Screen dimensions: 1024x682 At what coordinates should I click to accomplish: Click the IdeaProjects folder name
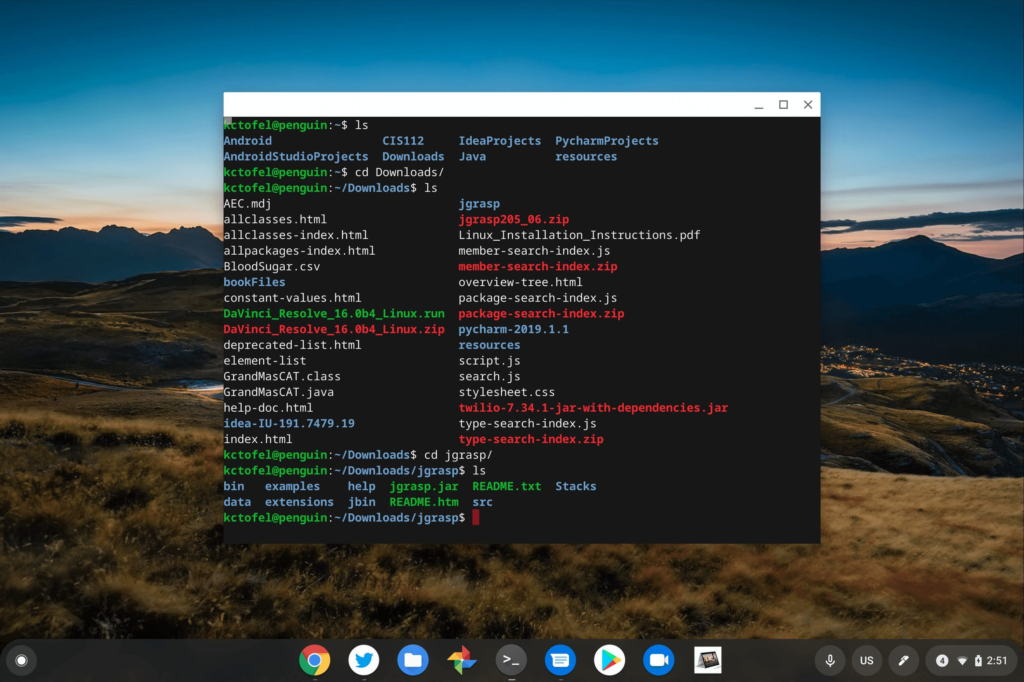(x=500, y=141)
